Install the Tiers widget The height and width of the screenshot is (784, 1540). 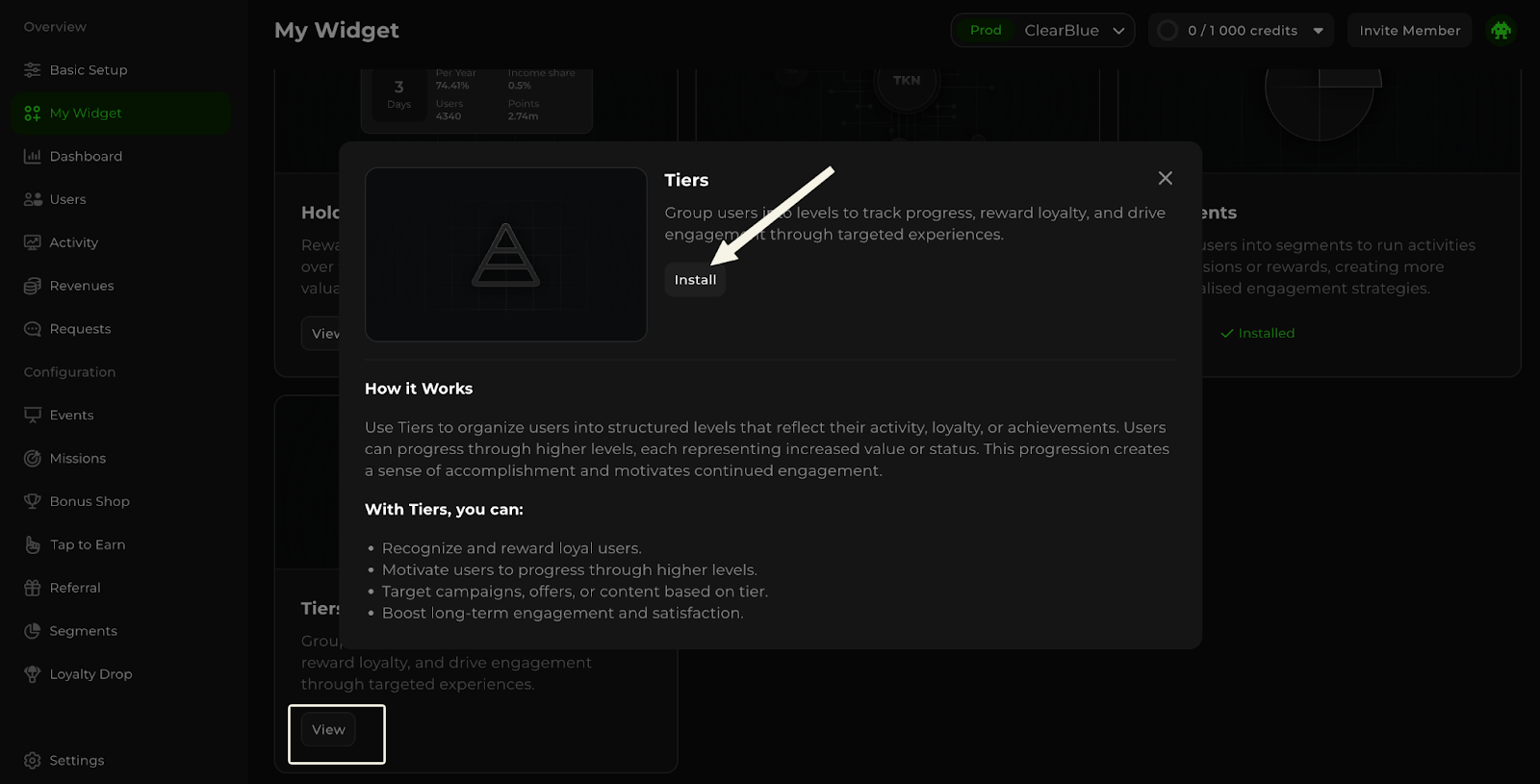point(695,280)
